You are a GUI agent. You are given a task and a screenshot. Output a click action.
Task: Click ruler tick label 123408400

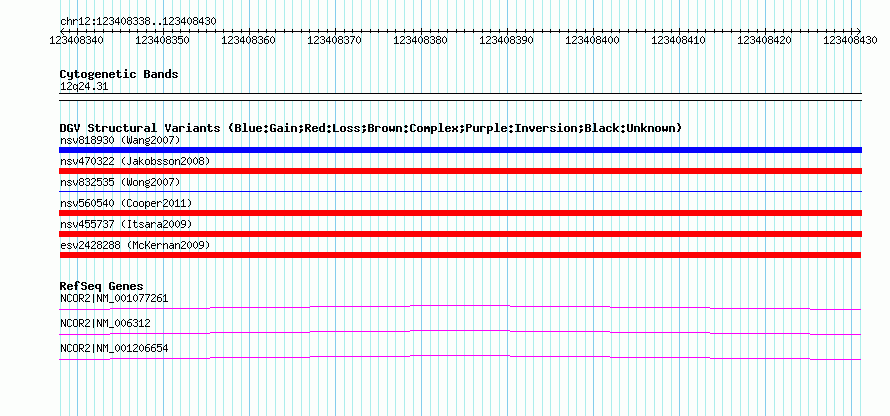pyautogui.click(x=593, y=40)
